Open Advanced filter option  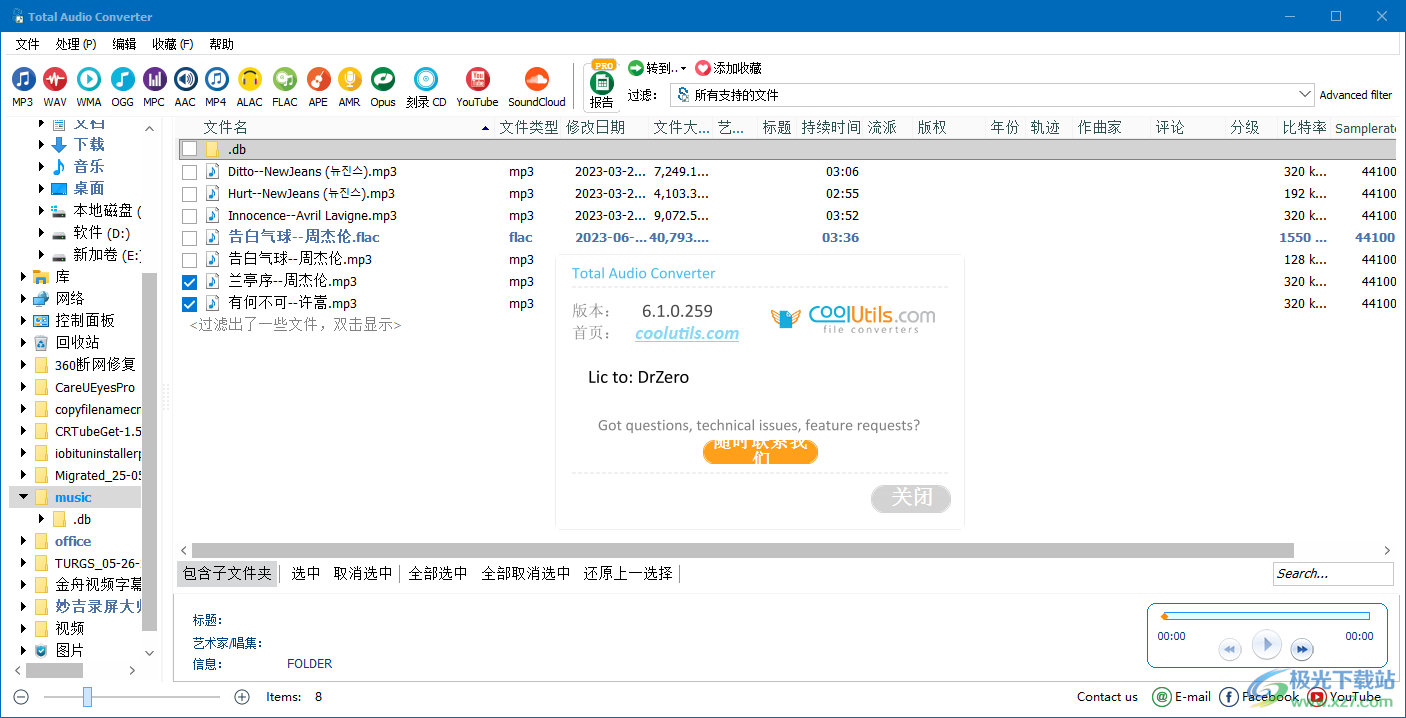[1355, 95]
